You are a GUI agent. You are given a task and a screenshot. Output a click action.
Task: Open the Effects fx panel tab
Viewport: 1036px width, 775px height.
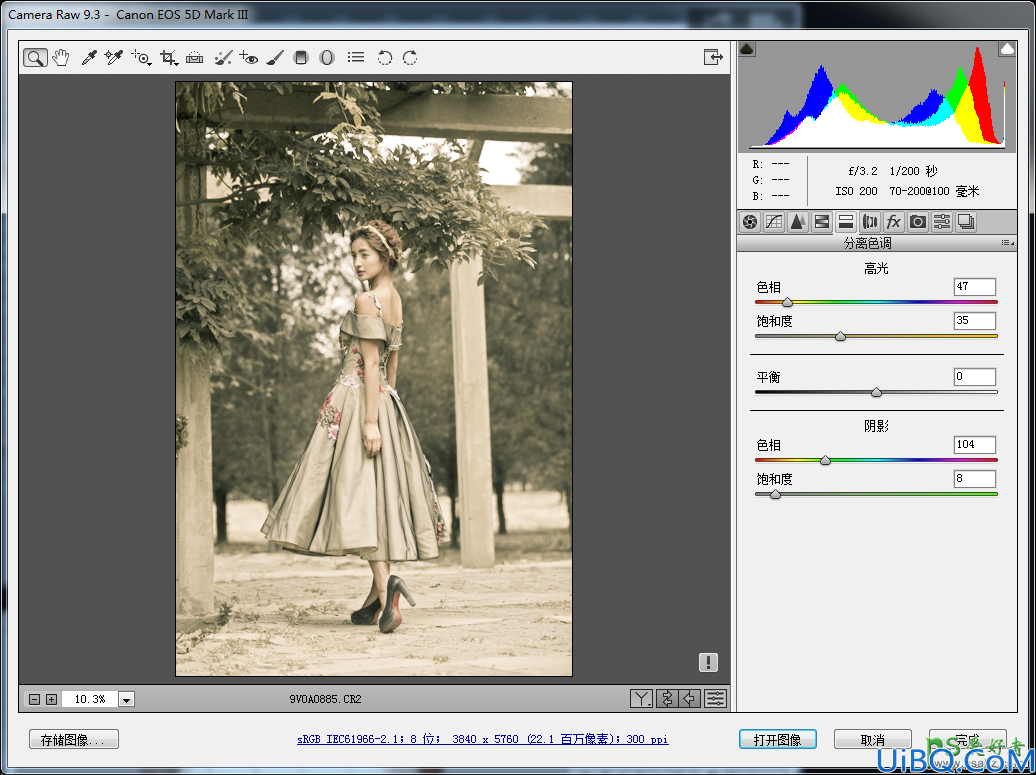point(894,222)
